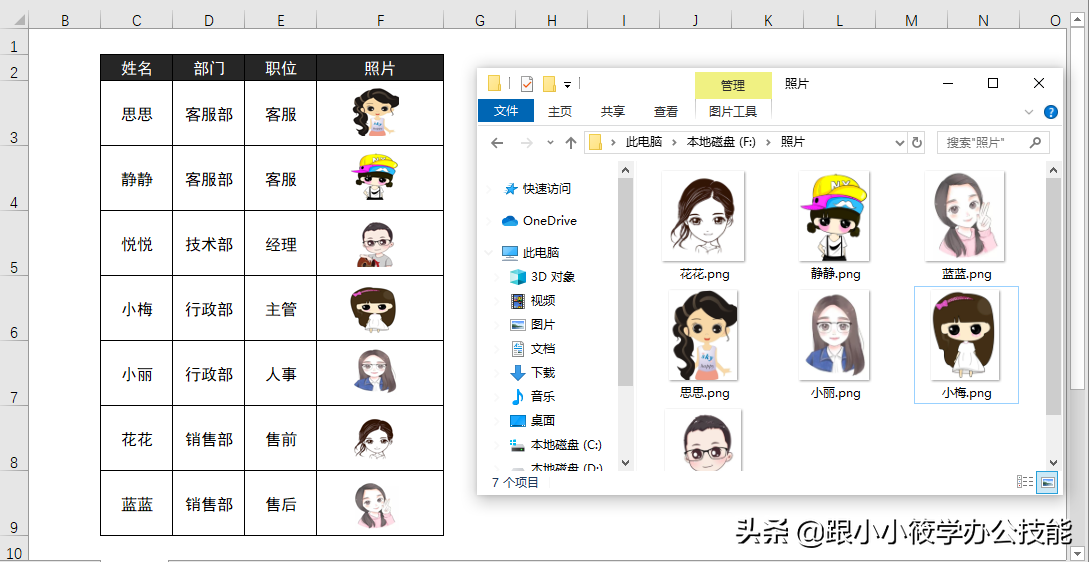The image size is (1089, 562).
Task: Select the 蓝蓝.png thumbnail
Action: click(x=965, y=217)
